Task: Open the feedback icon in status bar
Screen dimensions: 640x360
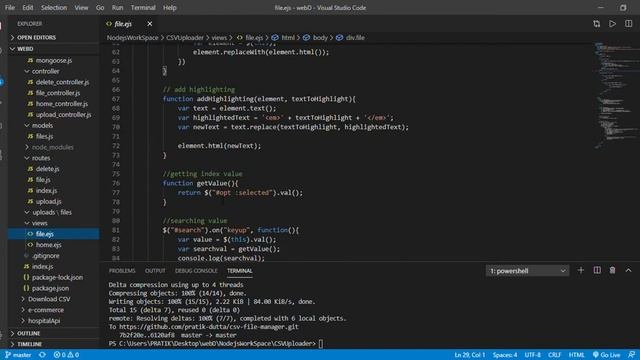Action: [x=631, y=355]
